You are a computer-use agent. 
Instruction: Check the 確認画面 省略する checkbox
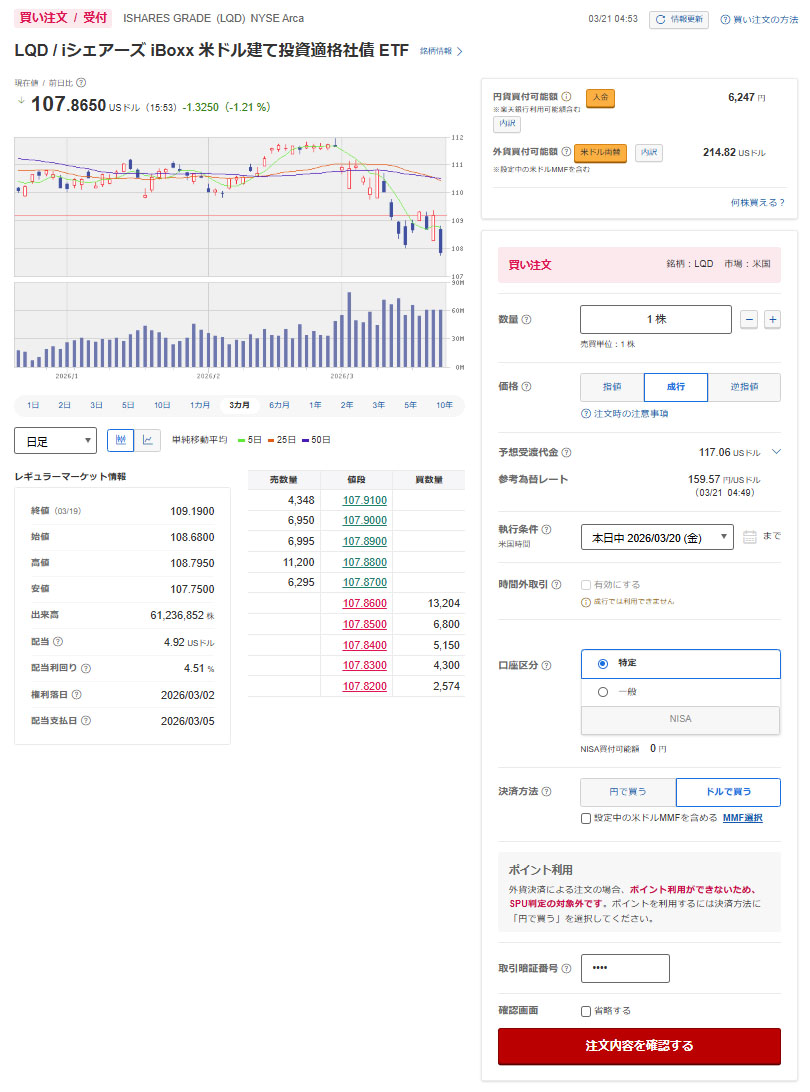pyautogui.click(x=586, y=1011)
